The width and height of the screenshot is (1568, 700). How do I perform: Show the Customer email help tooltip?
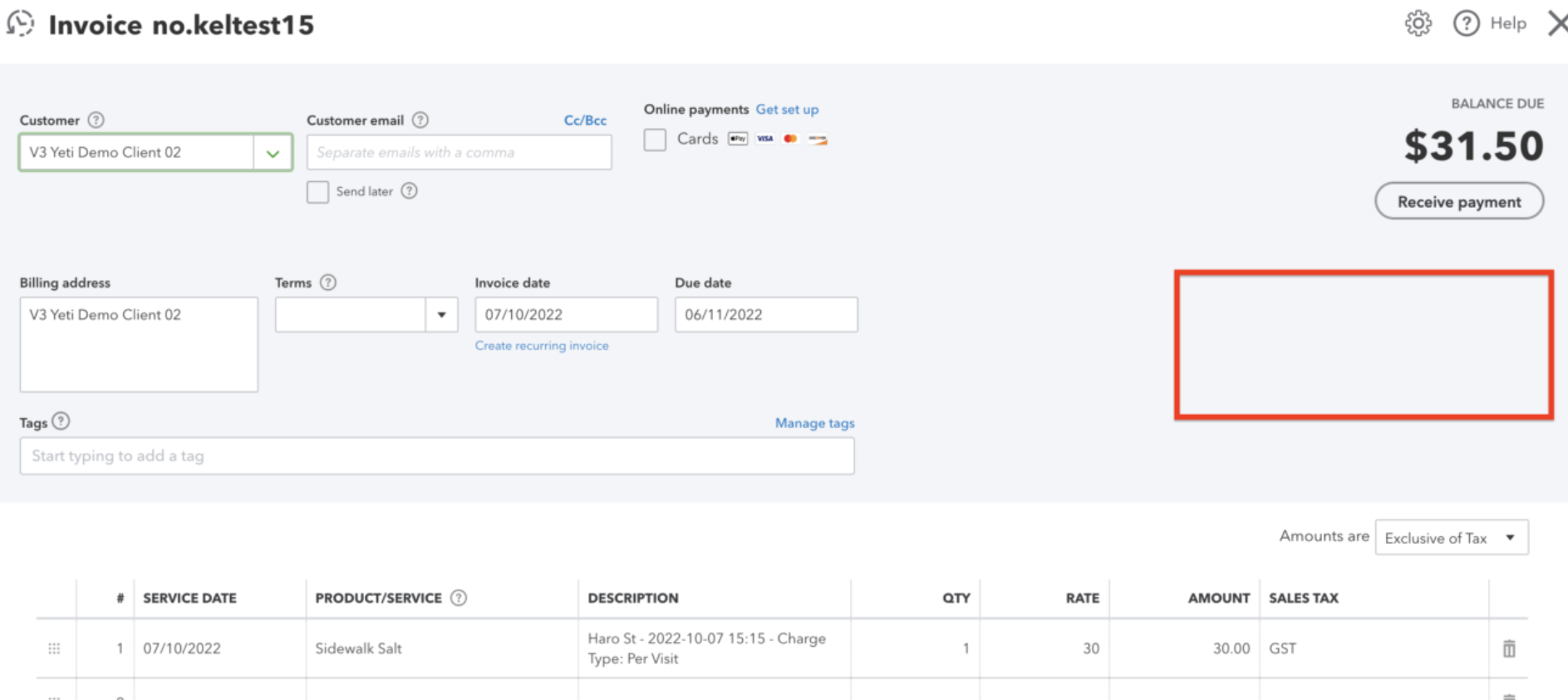click(420, 120)
